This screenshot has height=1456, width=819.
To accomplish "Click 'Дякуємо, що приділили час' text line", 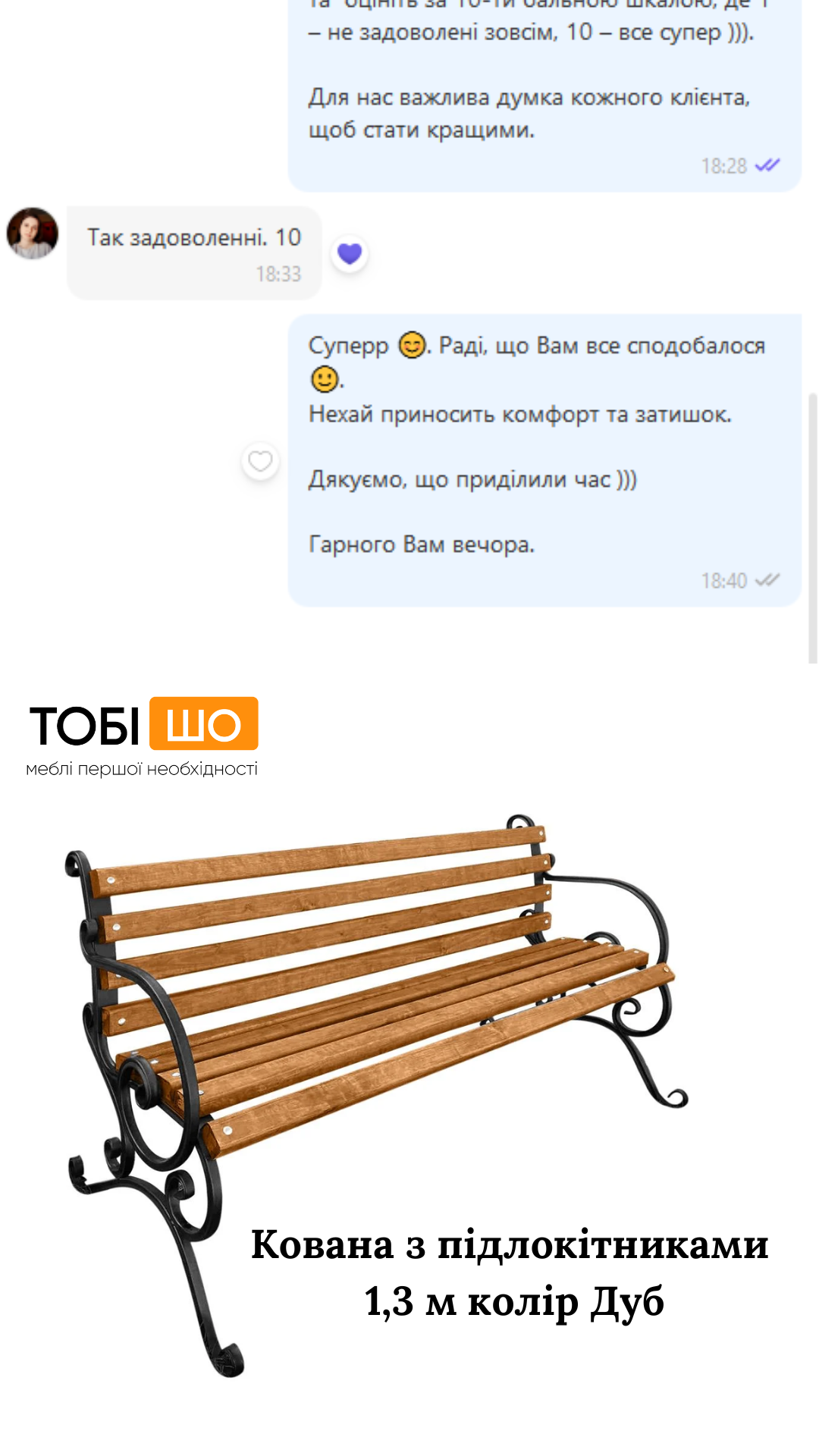I will click(472, 479).
